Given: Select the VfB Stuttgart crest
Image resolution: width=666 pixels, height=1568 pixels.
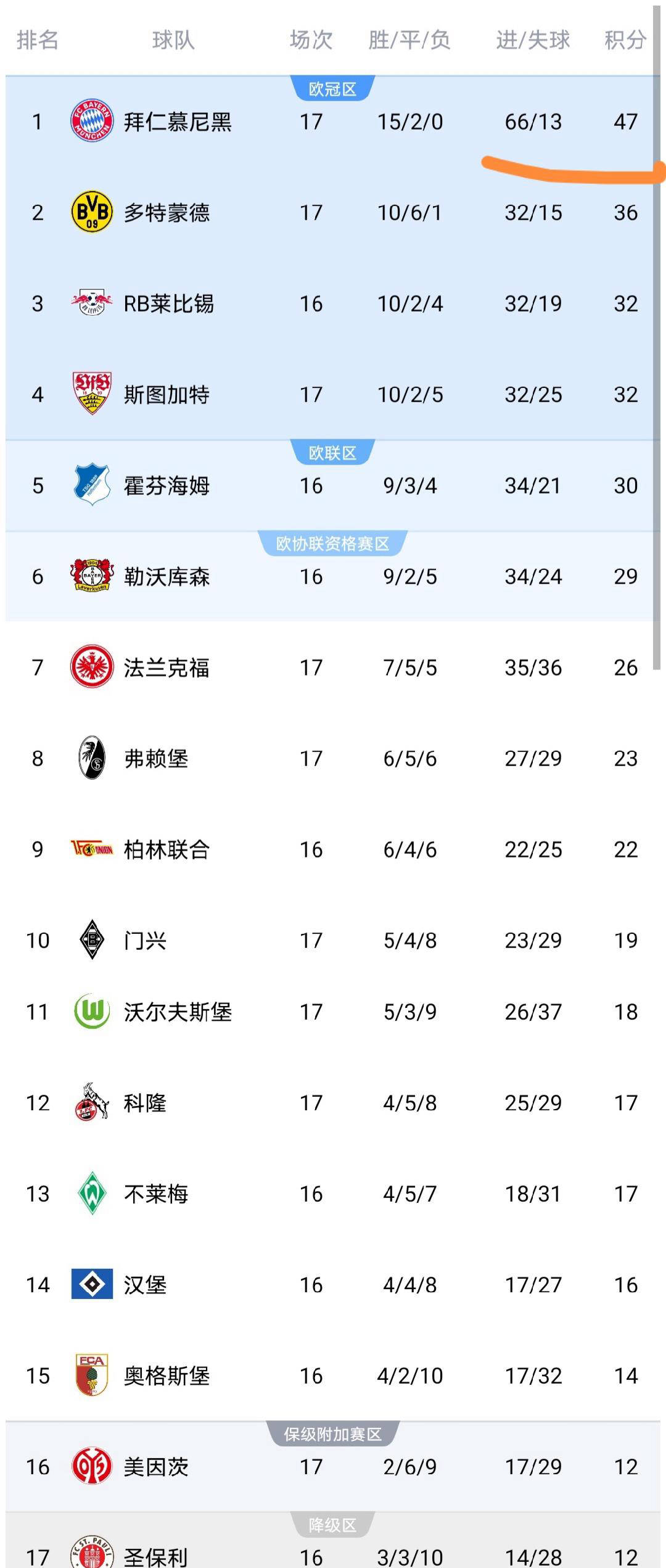Looking at the screenshot, I should 92,394.
